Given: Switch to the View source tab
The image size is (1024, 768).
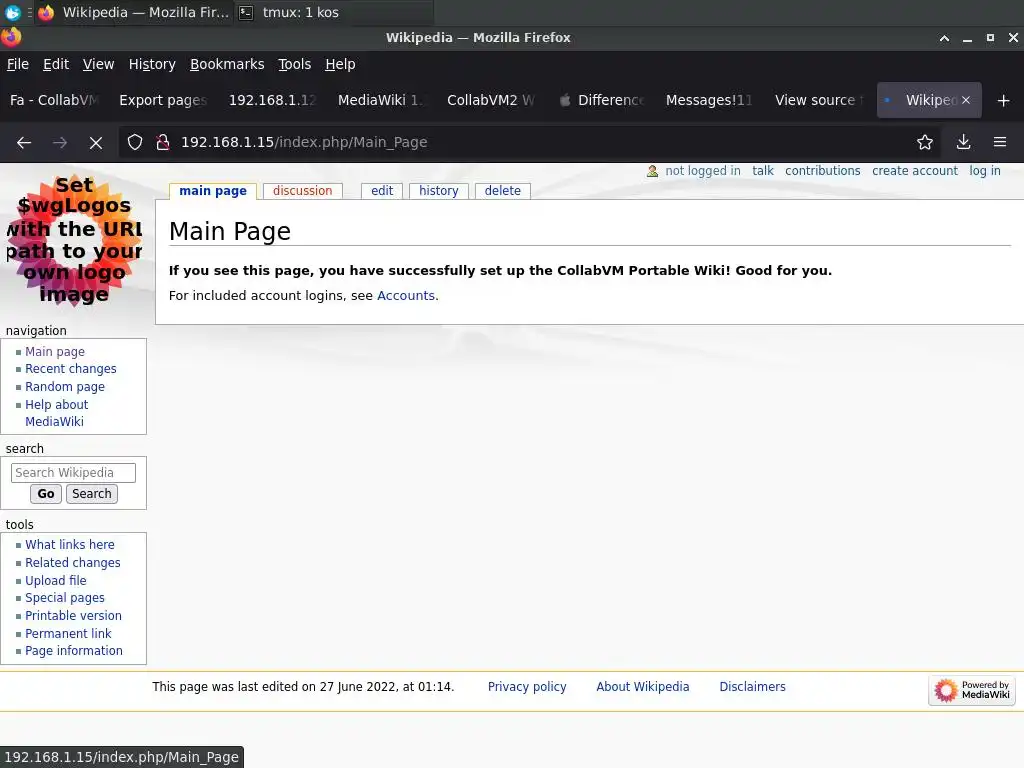Looking at the screenshot, I should pyautogui.click(x=819, y=100).
